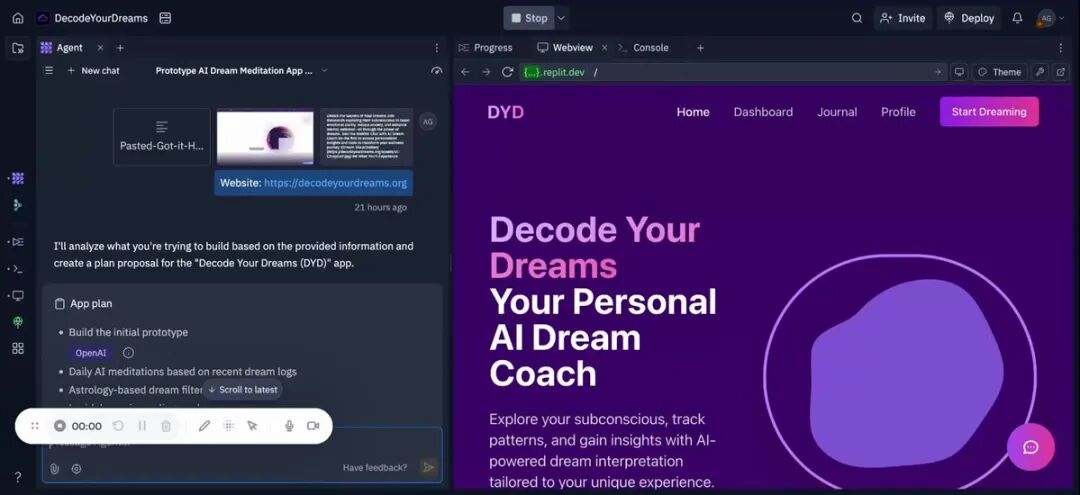Viewport: 1080px width, 495px height.
Task: Toggle camera in recording toolbar
Action: tap(313, 426)
